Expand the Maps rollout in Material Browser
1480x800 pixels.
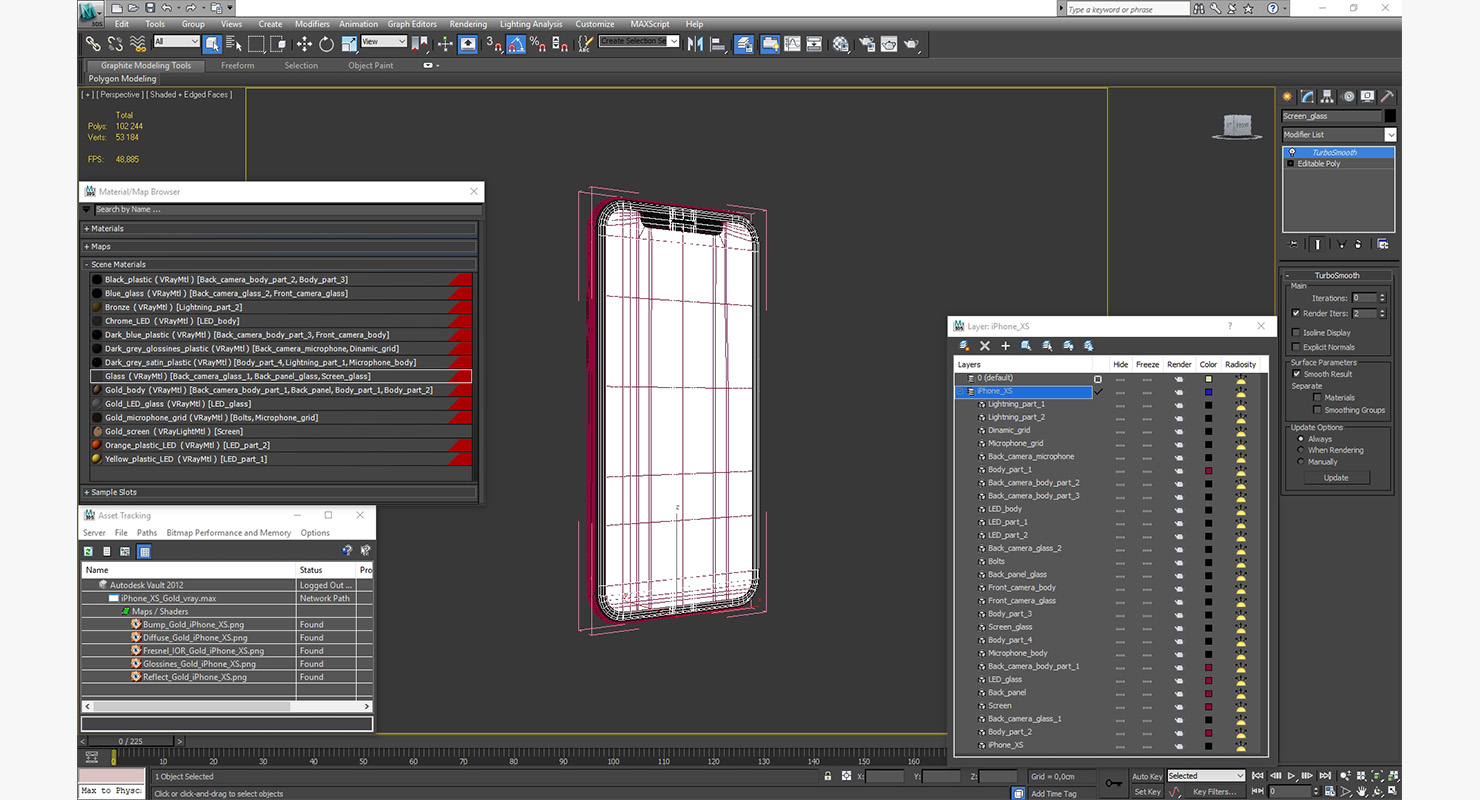tap(279, 247)
